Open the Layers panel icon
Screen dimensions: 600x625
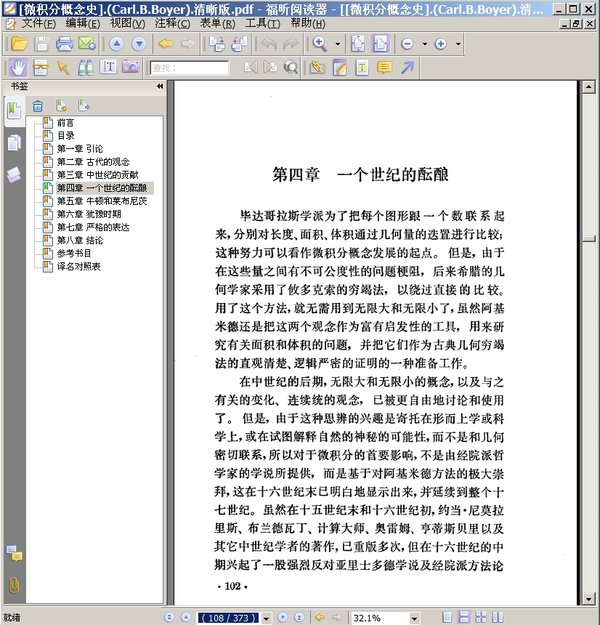(x=13, y=175)
